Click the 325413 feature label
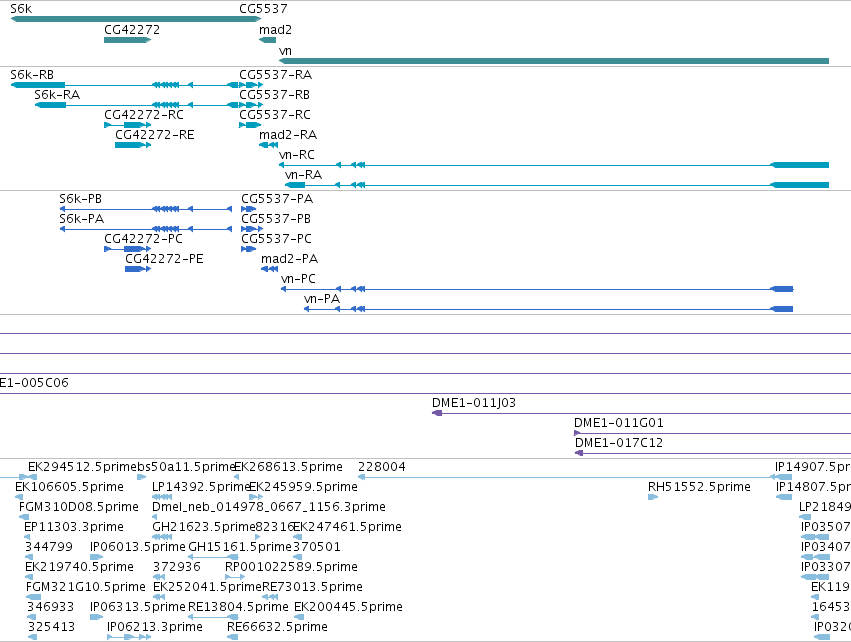This screenshot has height=642, width=851. tap(52, 628)
